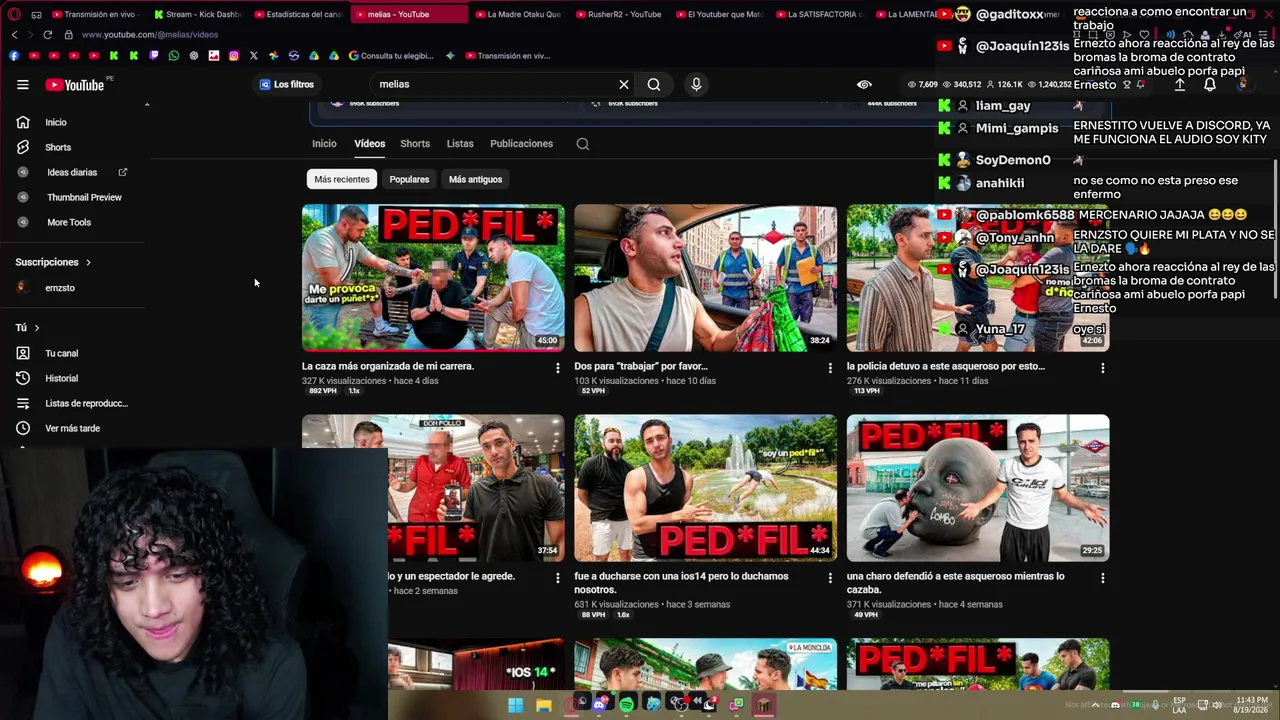This screenshot has height=720, width=1280.
Task: Open "Dos para trabajar por favor" title
Action: 641,366
